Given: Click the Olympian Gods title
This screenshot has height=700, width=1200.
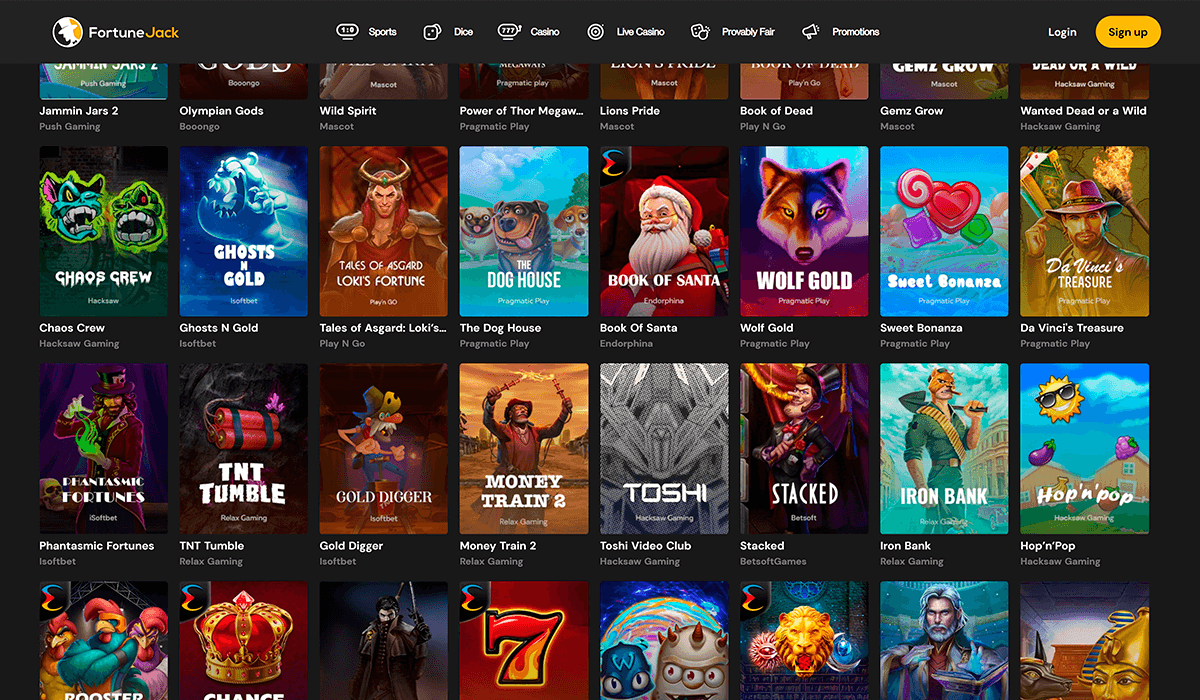Looking at the screenshot, I should (221, 111).
